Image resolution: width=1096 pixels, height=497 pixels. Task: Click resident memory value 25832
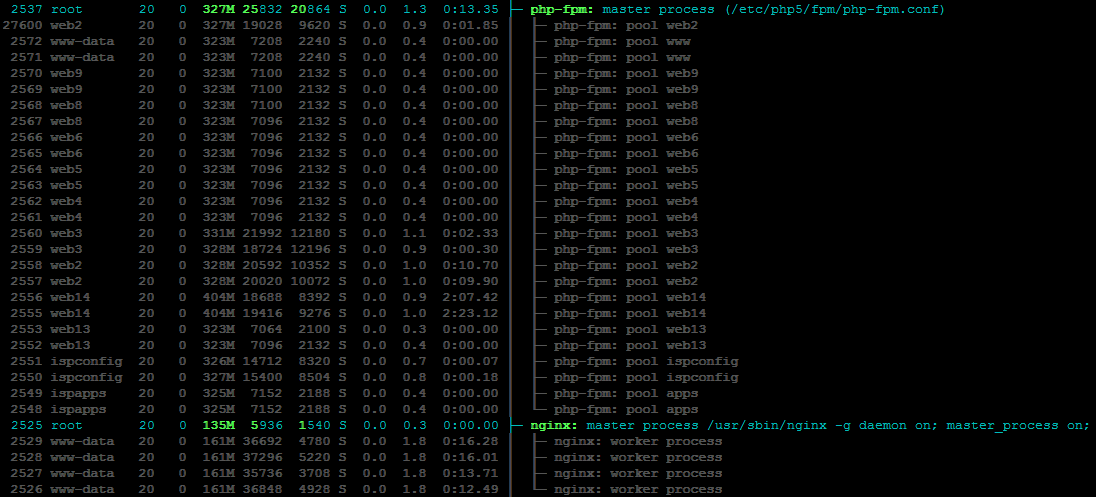(x=262, y=10)
